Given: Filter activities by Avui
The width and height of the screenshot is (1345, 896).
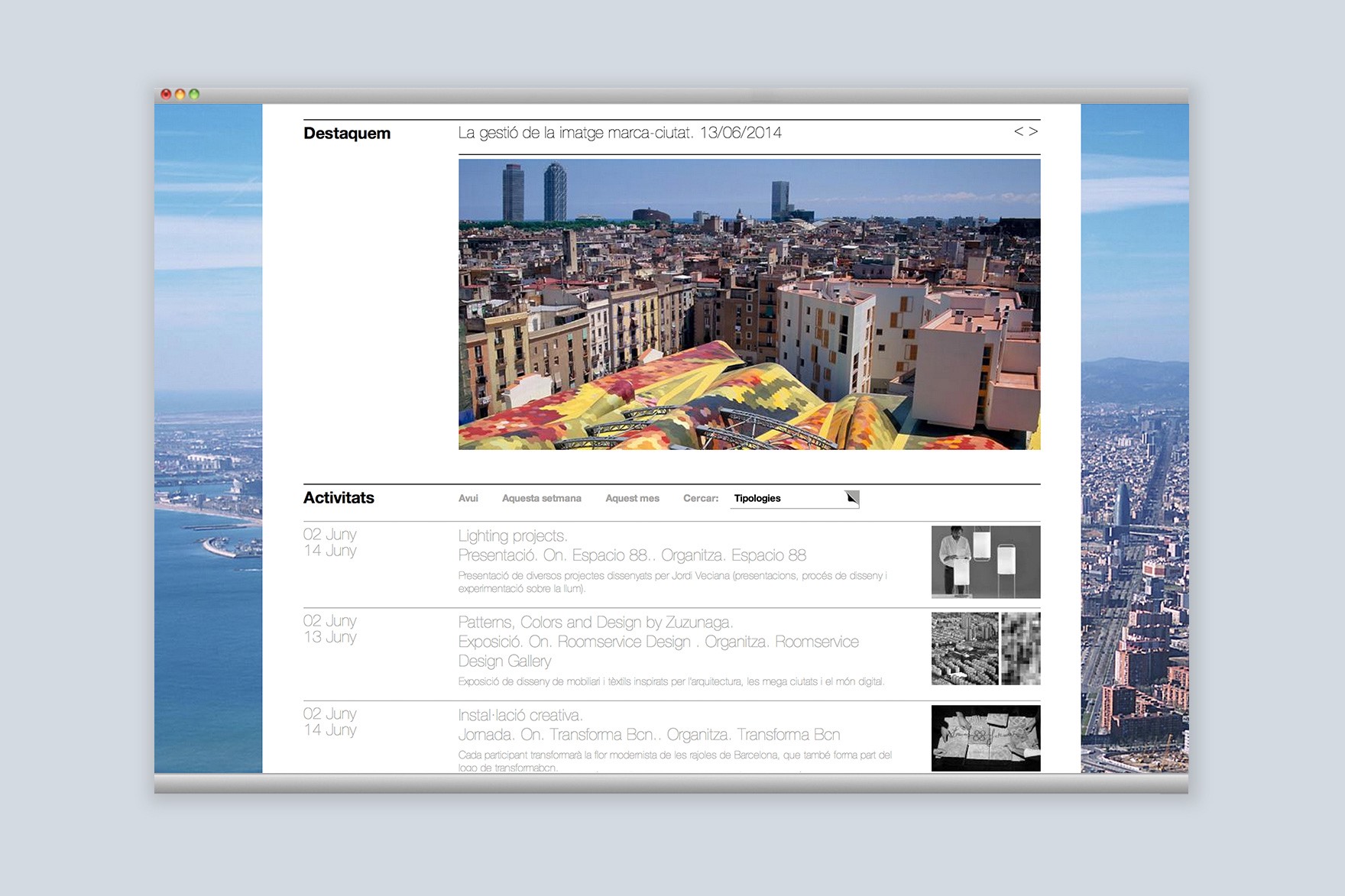Looking at the screenshot, I should [468, 498].
